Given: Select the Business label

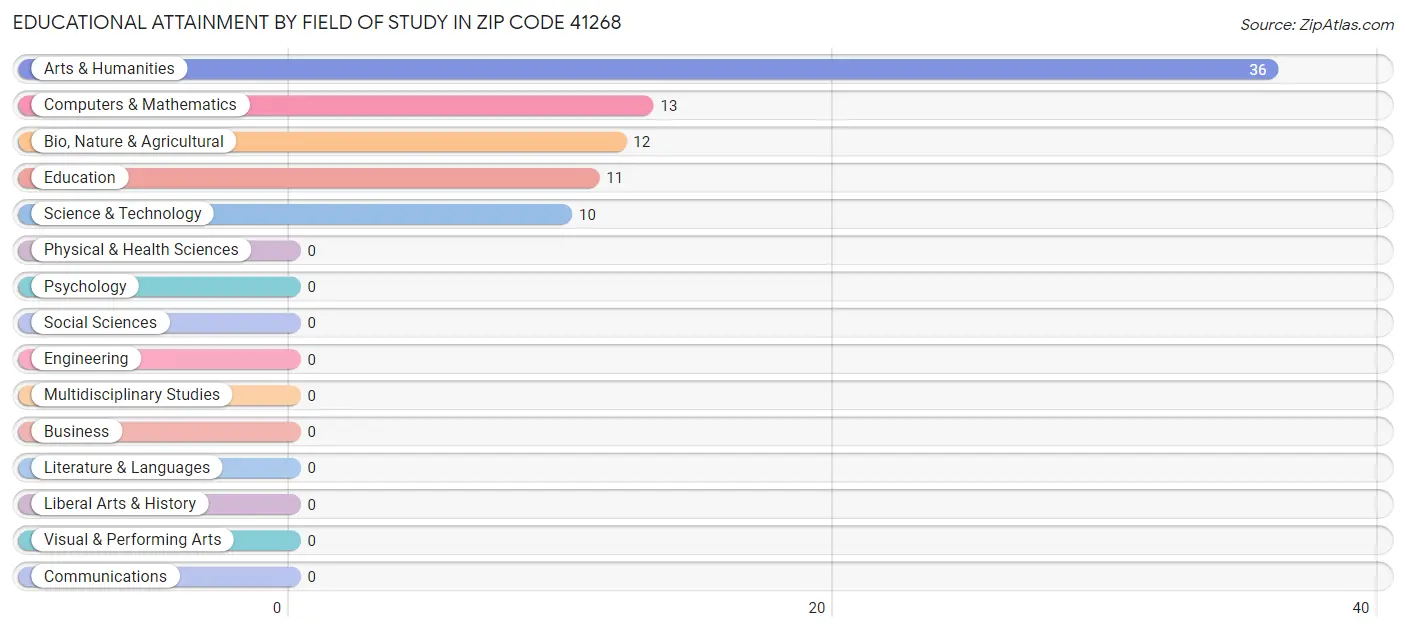Looking at the screenshot, I should (77, 432).
